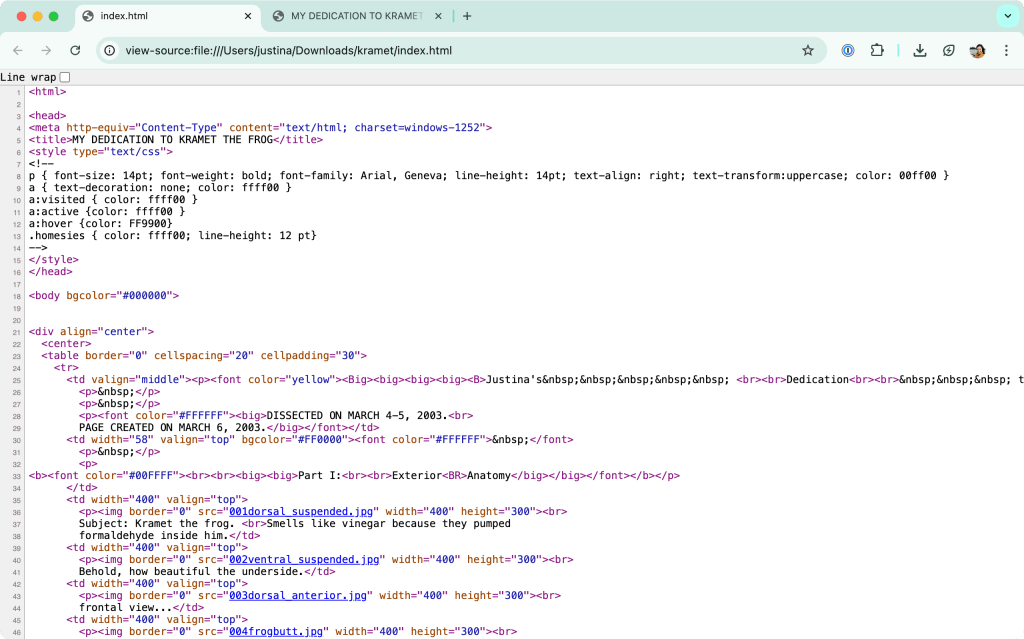Close the index.html tab
This screenshot has height=639, width=1024.
(249, 16)
